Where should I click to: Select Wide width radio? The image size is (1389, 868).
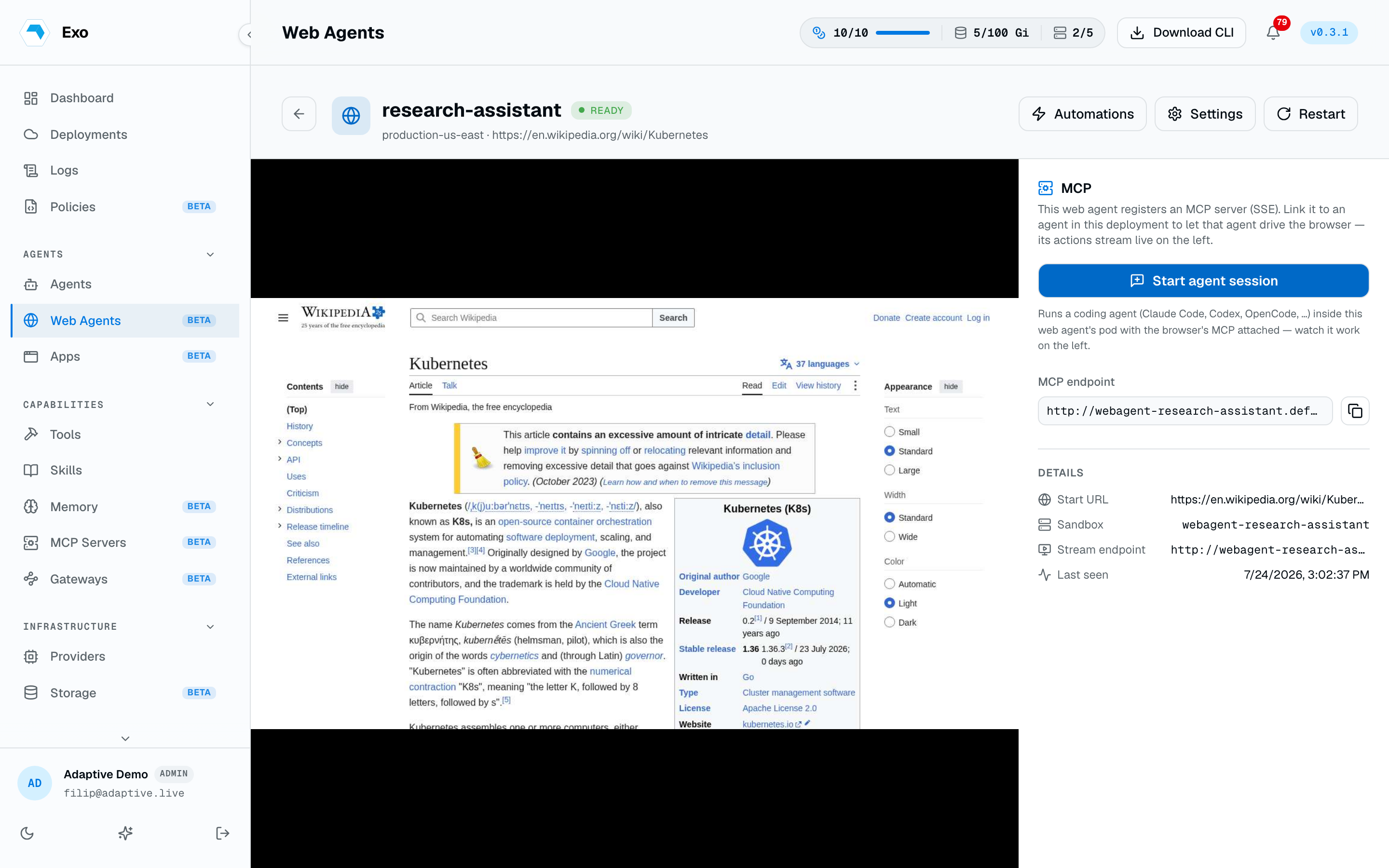tap(890, 537)
